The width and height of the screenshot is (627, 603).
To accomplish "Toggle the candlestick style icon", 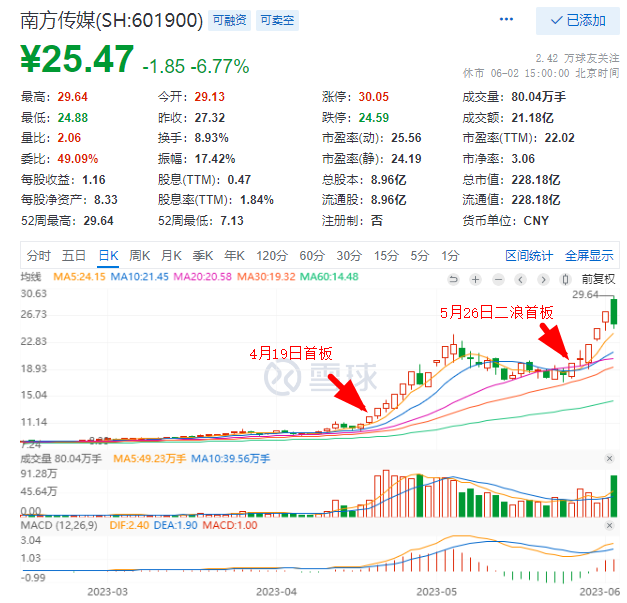I will click(565, 279).
